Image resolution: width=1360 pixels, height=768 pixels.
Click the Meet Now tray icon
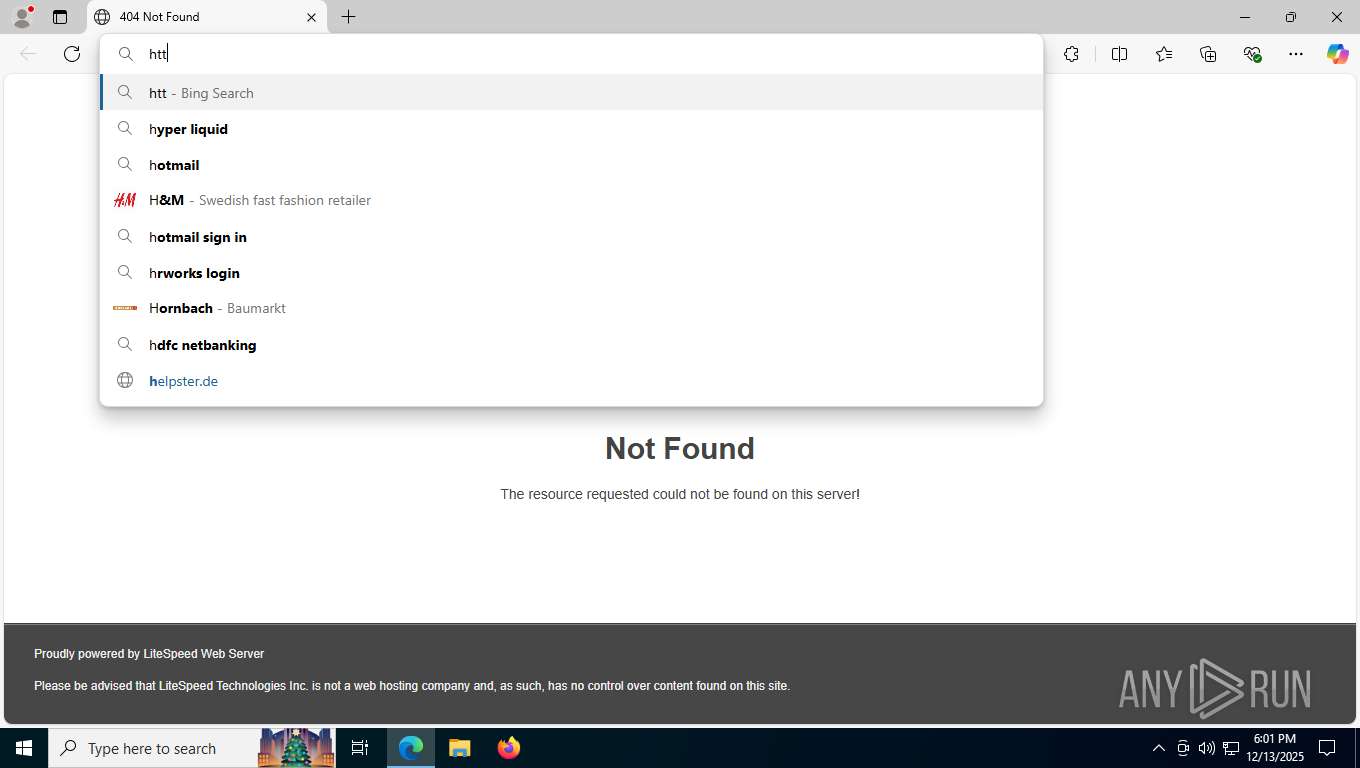pyautogui.click(x=1183, y=748)
